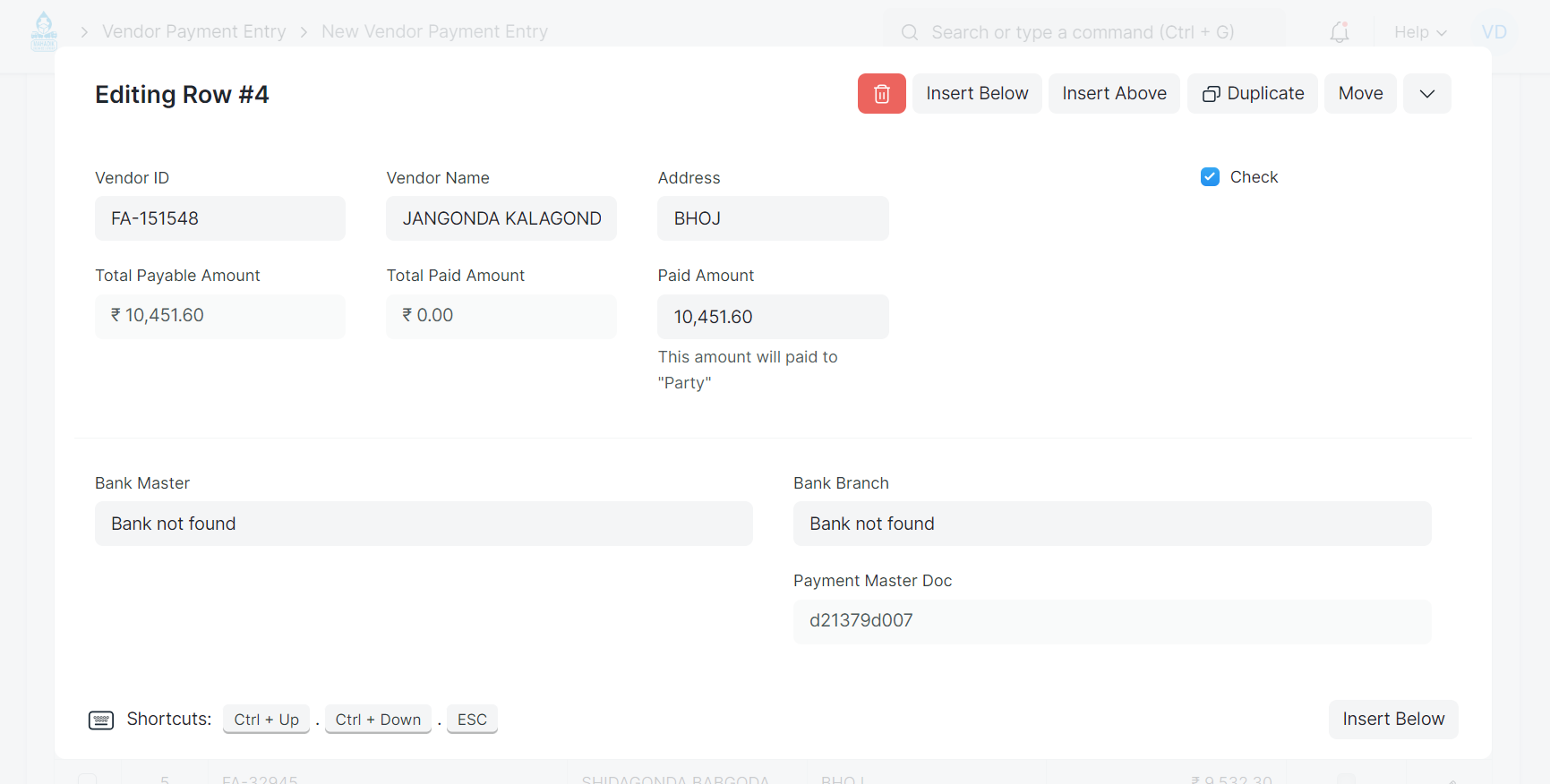Open New Vendor Payment Entry breadcrumb

pyautogui.click(x=434, y=32)
